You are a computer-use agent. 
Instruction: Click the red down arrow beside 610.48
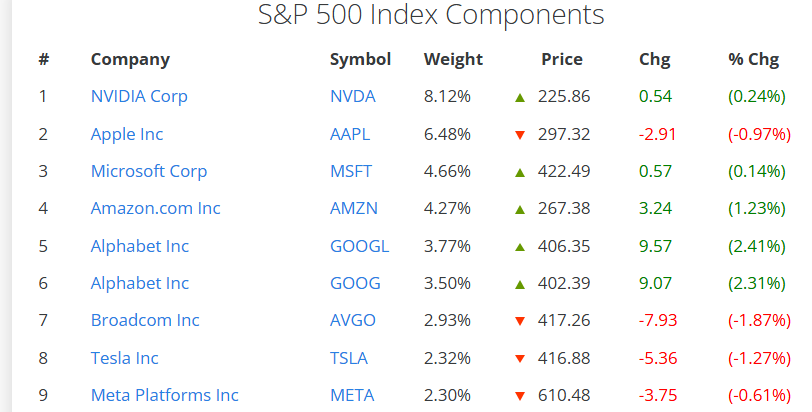click(520, 396)
